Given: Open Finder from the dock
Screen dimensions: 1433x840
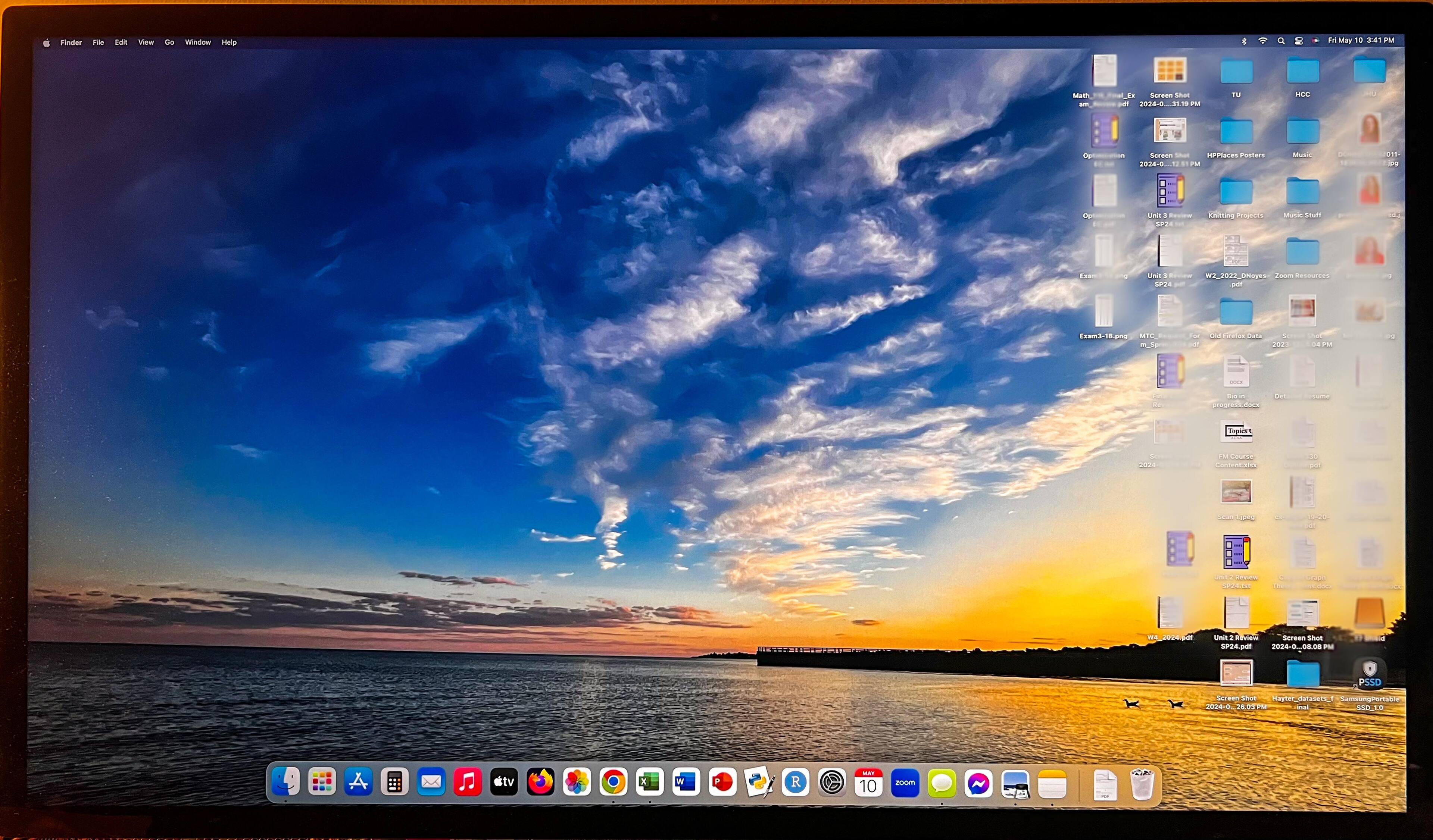Looking at the screenshot, I should (285, 781).
